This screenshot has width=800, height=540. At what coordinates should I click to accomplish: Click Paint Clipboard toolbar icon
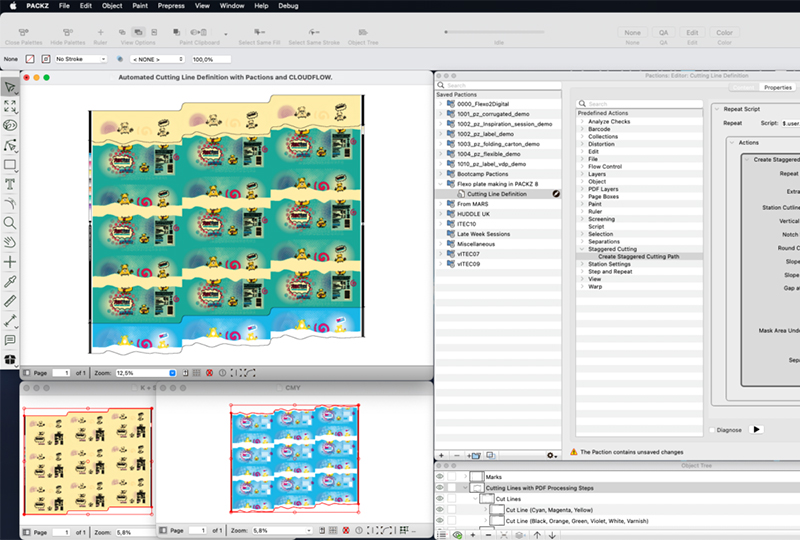pyautogui.click(x=199, y=33)
